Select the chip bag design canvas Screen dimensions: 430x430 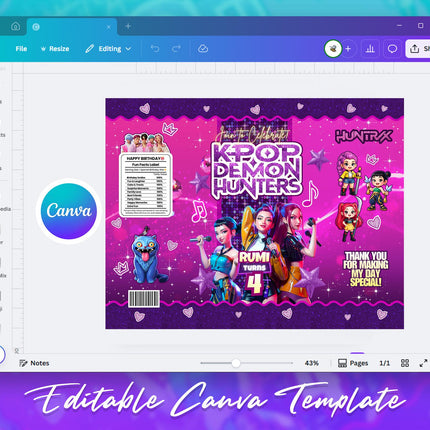point(255,214)
